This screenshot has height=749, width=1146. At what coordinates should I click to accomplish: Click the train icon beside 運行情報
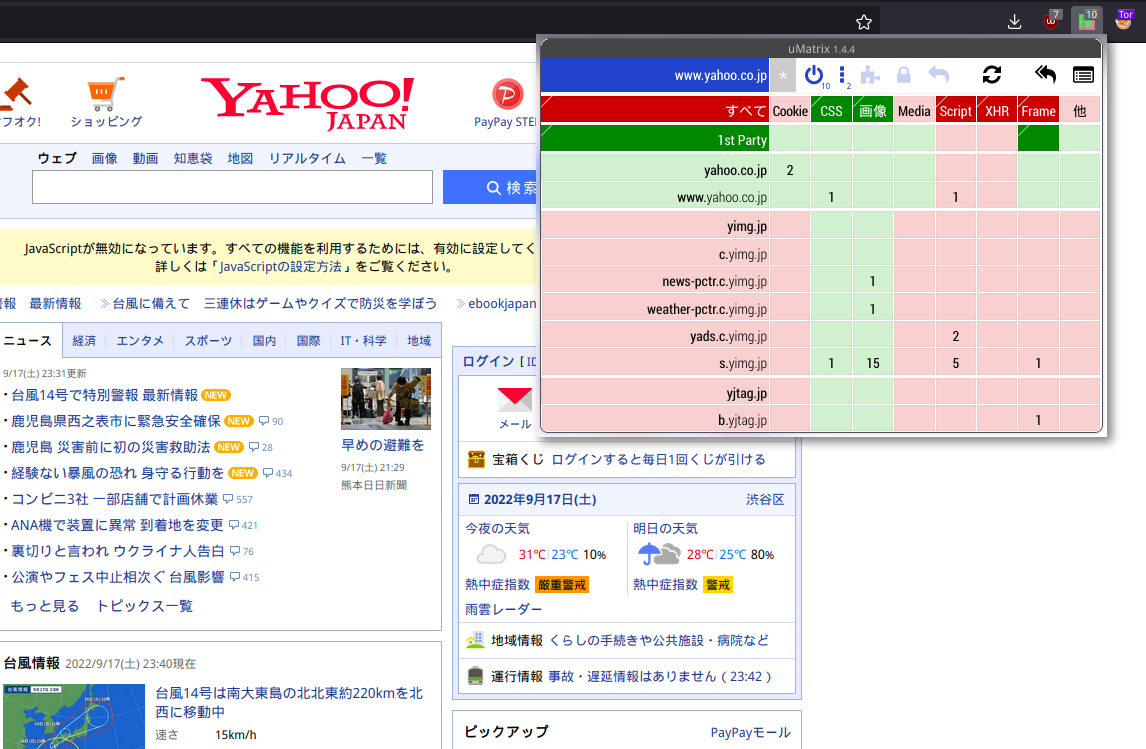tap(475, 676)
